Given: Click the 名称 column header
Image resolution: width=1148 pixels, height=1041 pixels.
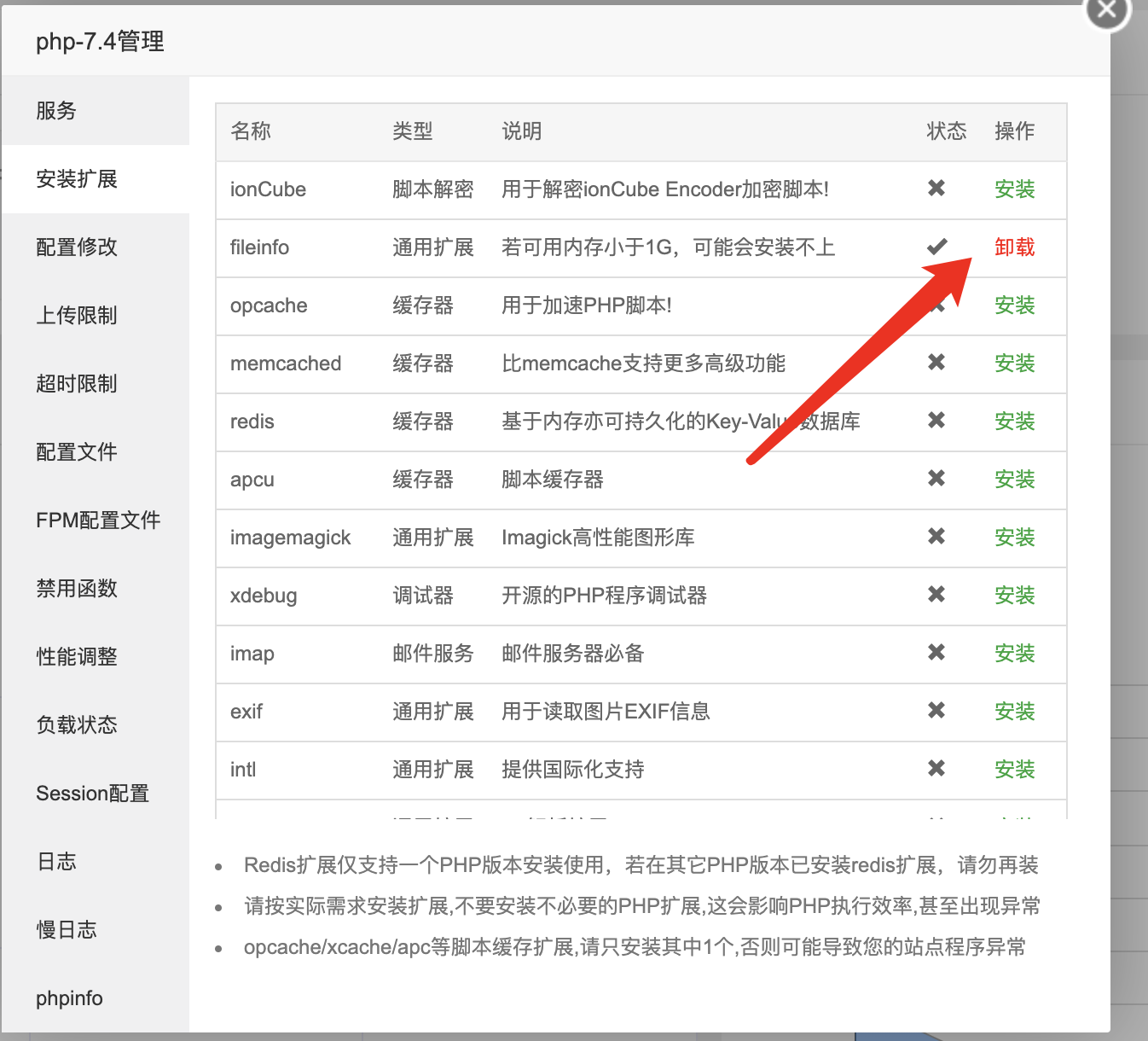Looking at the screenshot, I should 251,131.
